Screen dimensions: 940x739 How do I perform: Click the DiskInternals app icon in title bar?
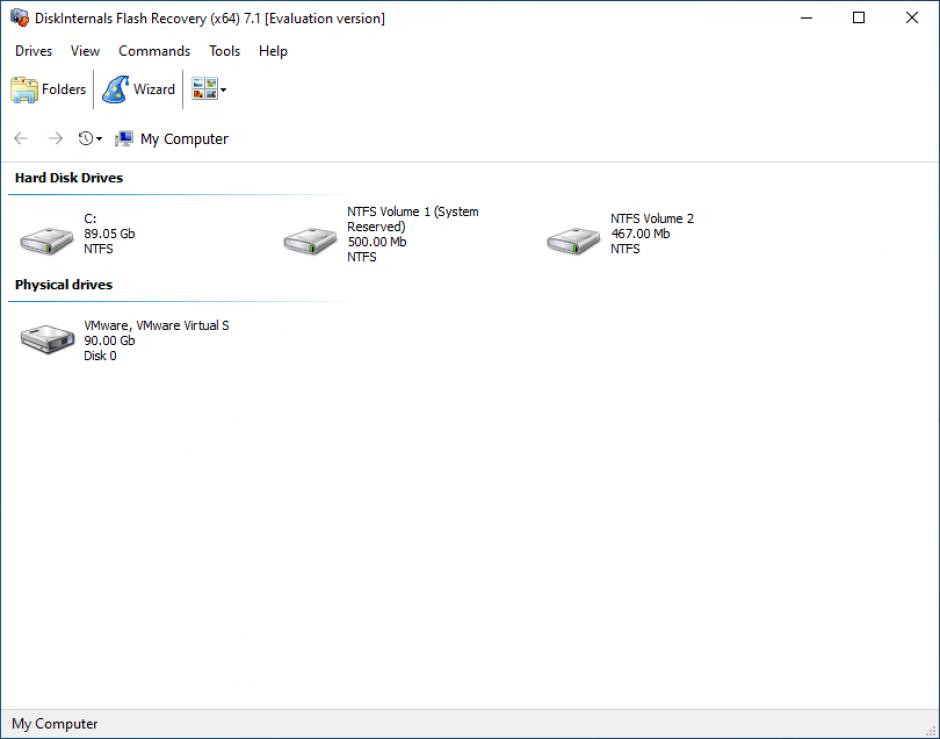pyautogui.click(x=19, y=17)
